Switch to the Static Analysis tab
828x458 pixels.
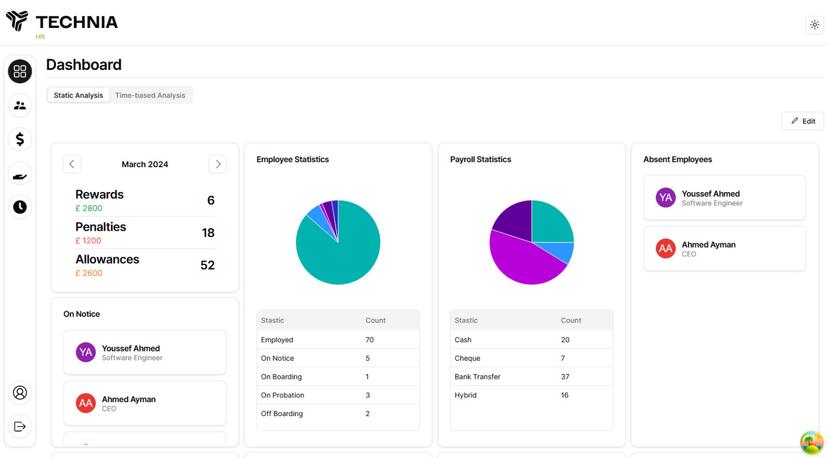(x=78, y=95)
